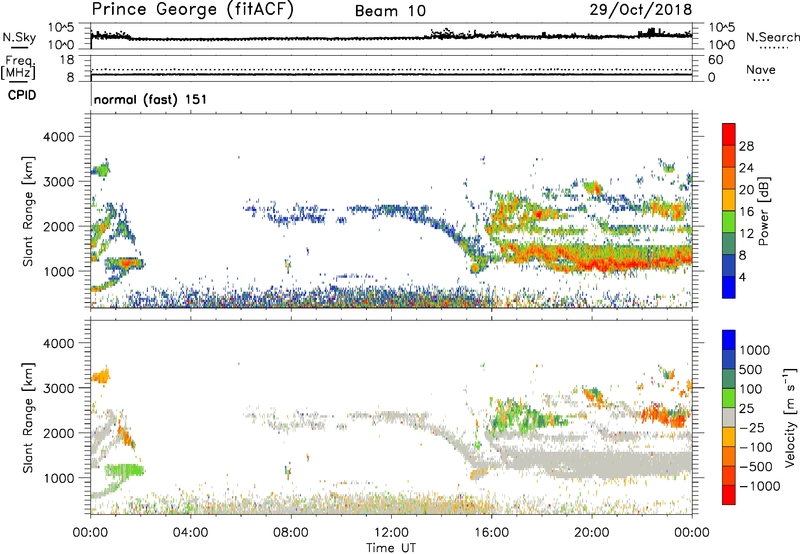
Task: Click the "60" tick on the Nave axis
Action: click(x=716, y=60)
